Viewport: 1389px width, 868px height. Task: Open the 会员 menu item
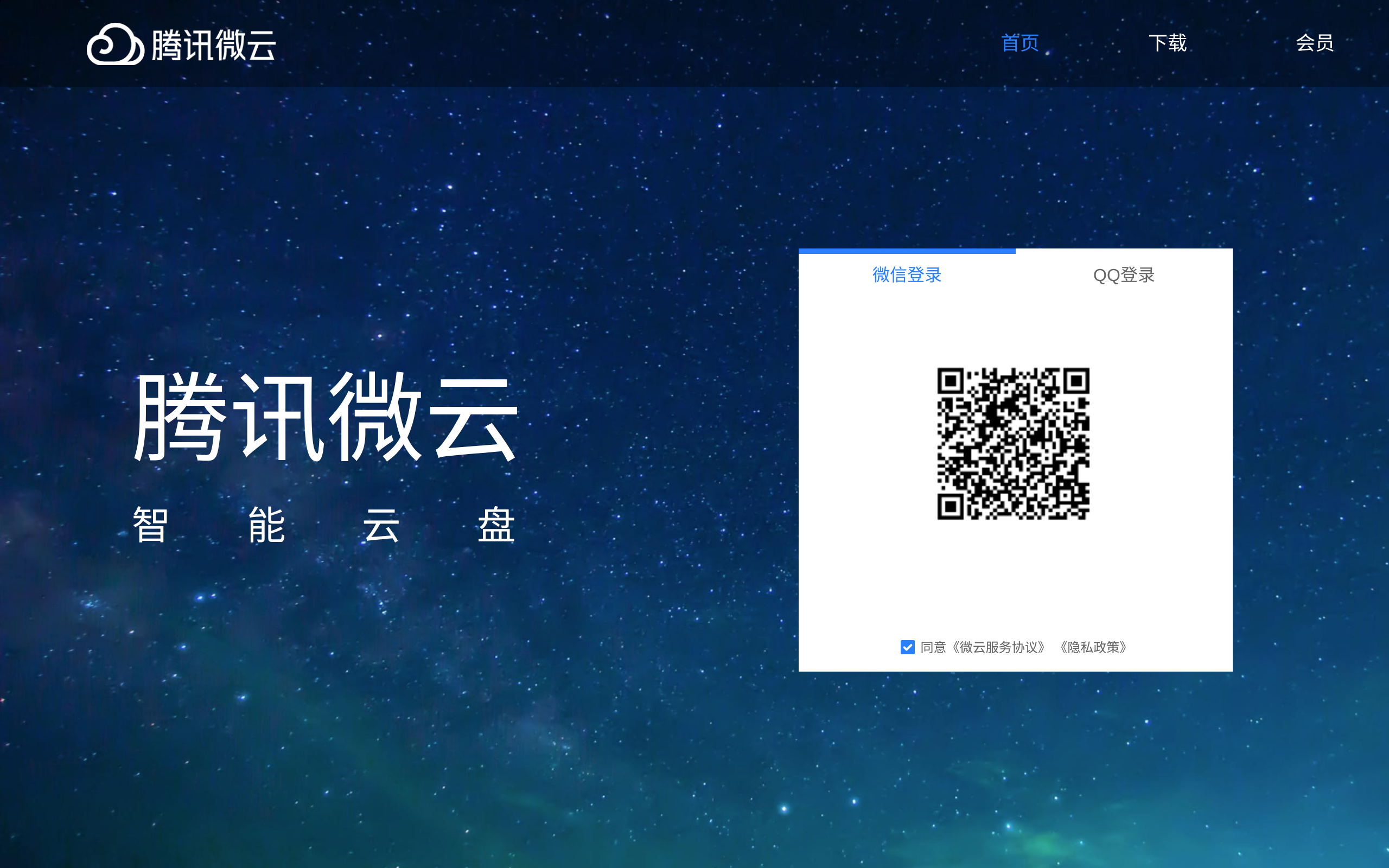1315,43
